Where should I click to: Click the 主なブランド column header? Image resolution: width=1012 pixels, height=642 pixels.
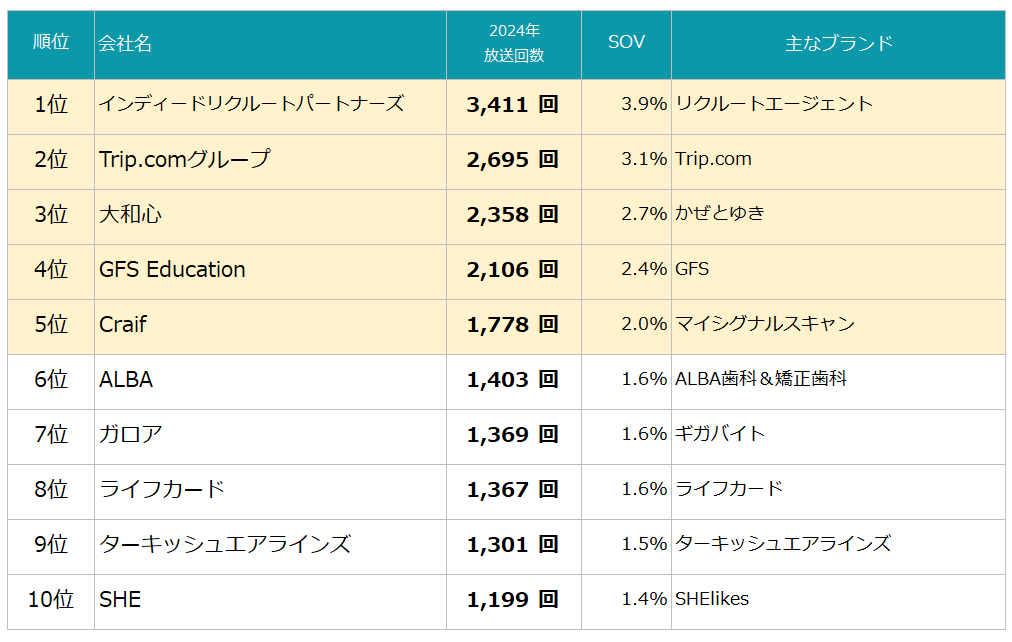[x=838, y=43]
